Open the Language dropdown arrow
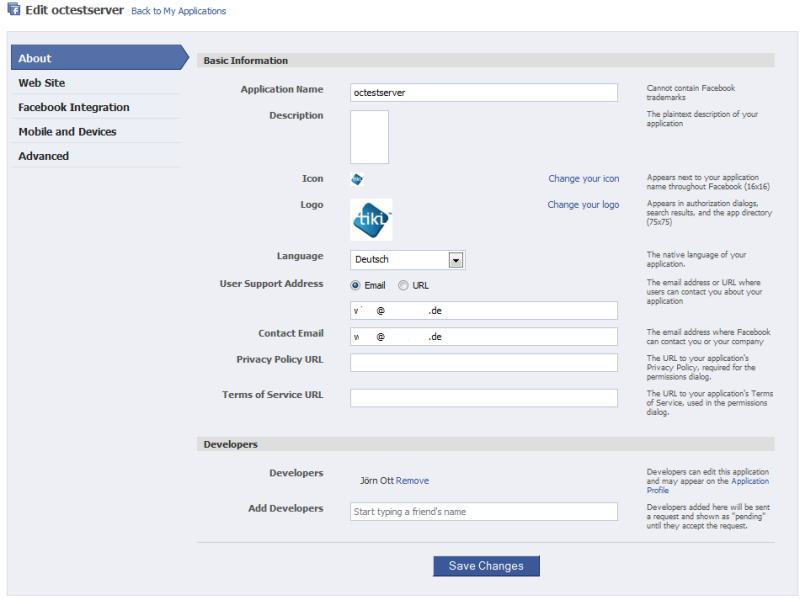 (456, 260)
